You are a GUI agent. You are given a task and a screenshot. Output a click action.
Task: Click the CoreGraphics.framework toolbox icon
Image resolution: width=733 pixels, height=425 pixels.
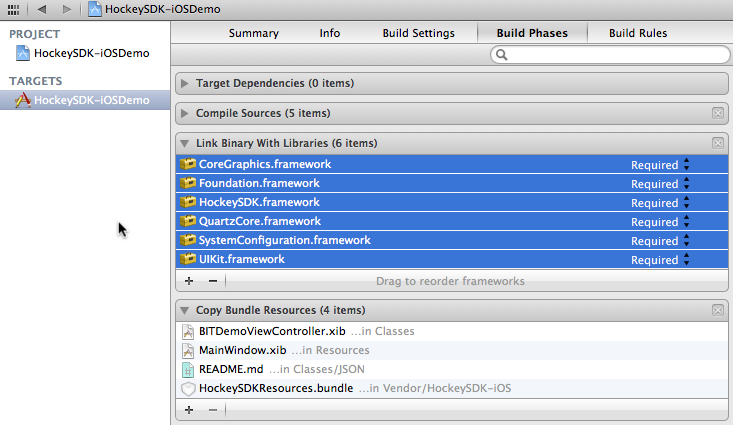coord(187,164)
